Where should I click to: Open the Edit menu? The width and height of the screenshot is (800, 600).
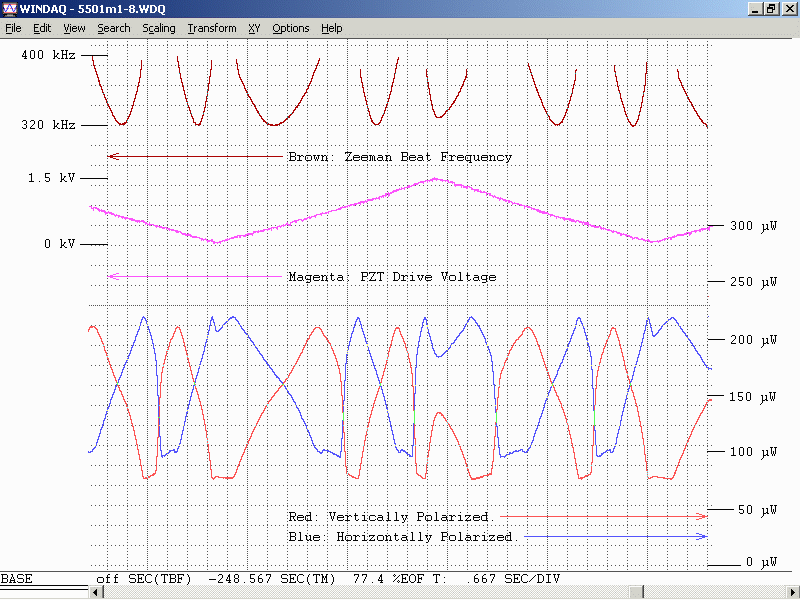[x=42, y=28]
